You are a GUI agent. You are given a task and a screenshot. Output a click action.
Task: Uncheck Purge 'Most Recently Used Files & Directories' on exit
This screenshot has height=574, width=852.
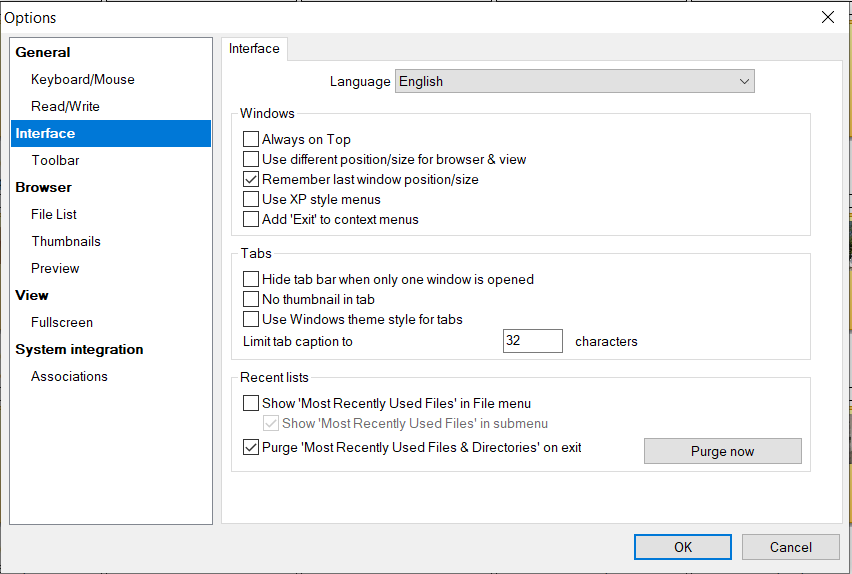point(251,448)
